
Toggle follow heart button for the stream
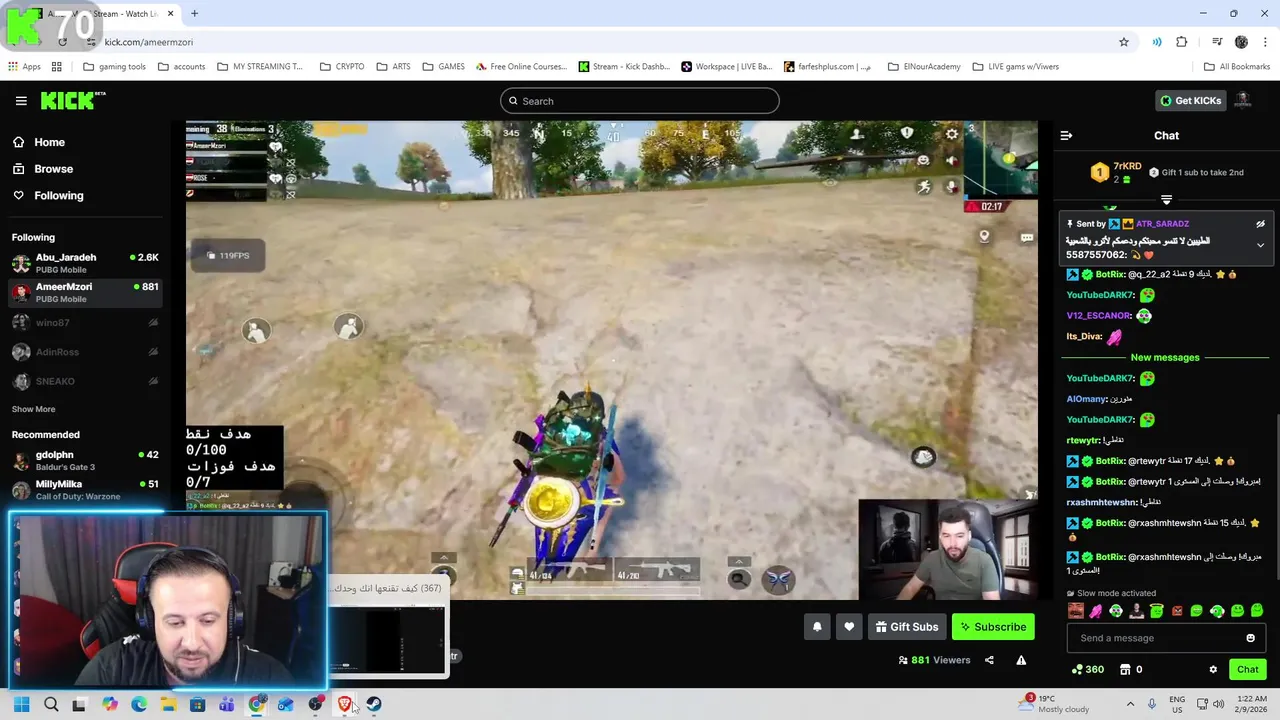(849, 627)
